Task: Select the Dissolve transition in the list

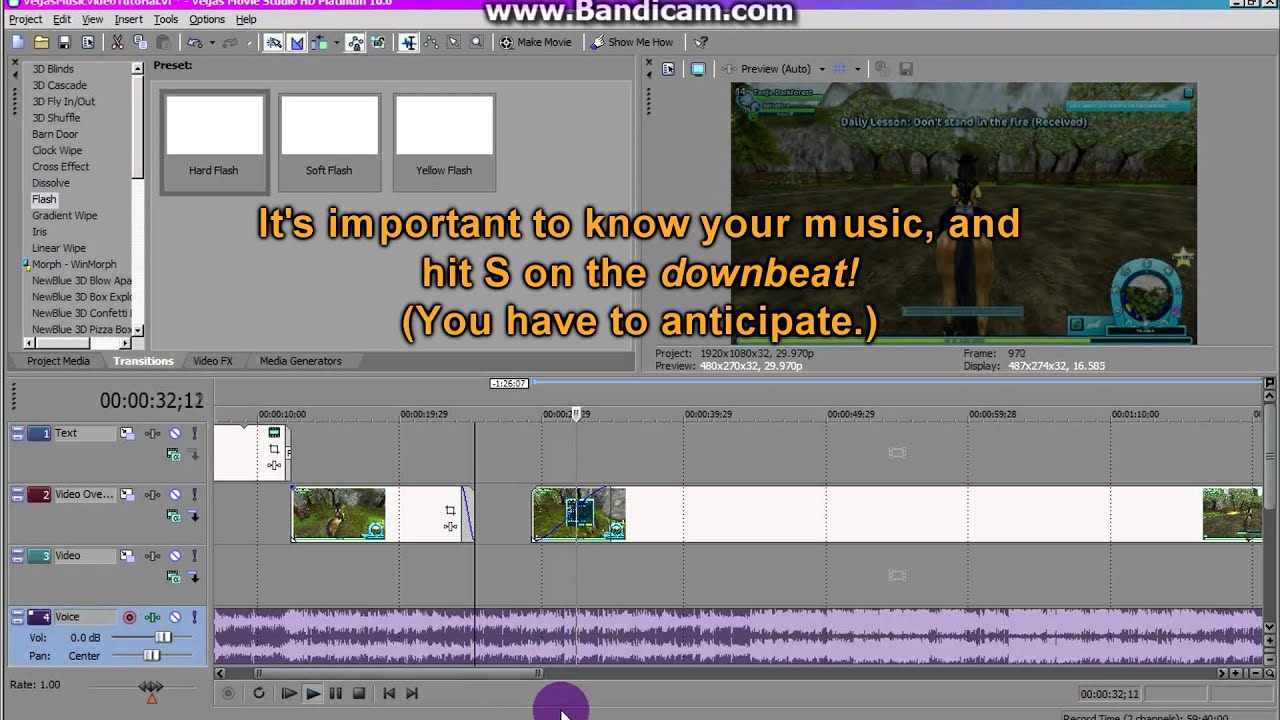Action: click(51, 183)
